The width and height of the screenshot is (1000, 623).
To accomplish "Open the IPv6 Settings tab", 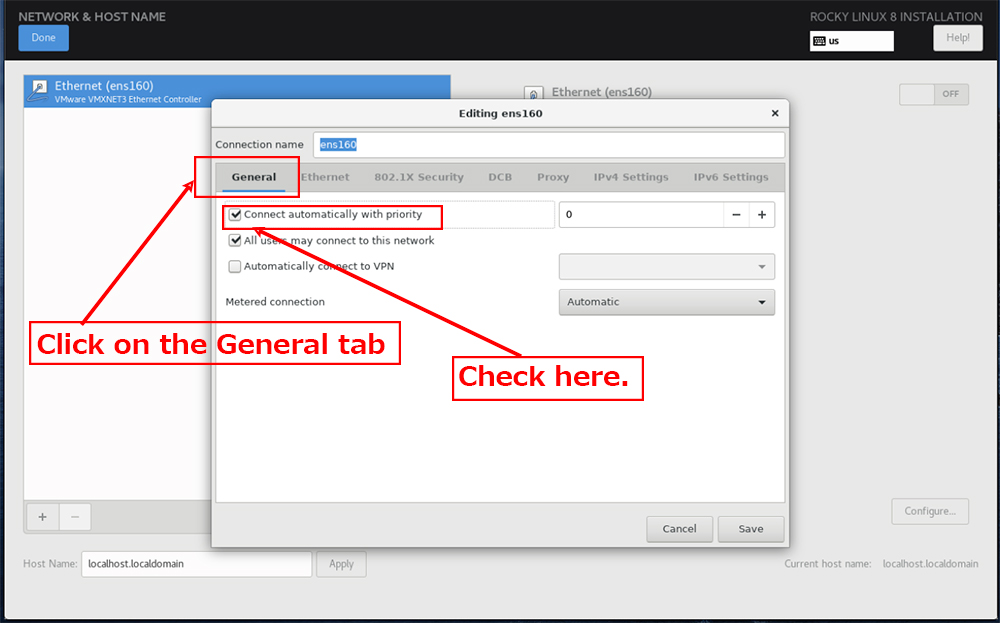I will coord(731,177).
